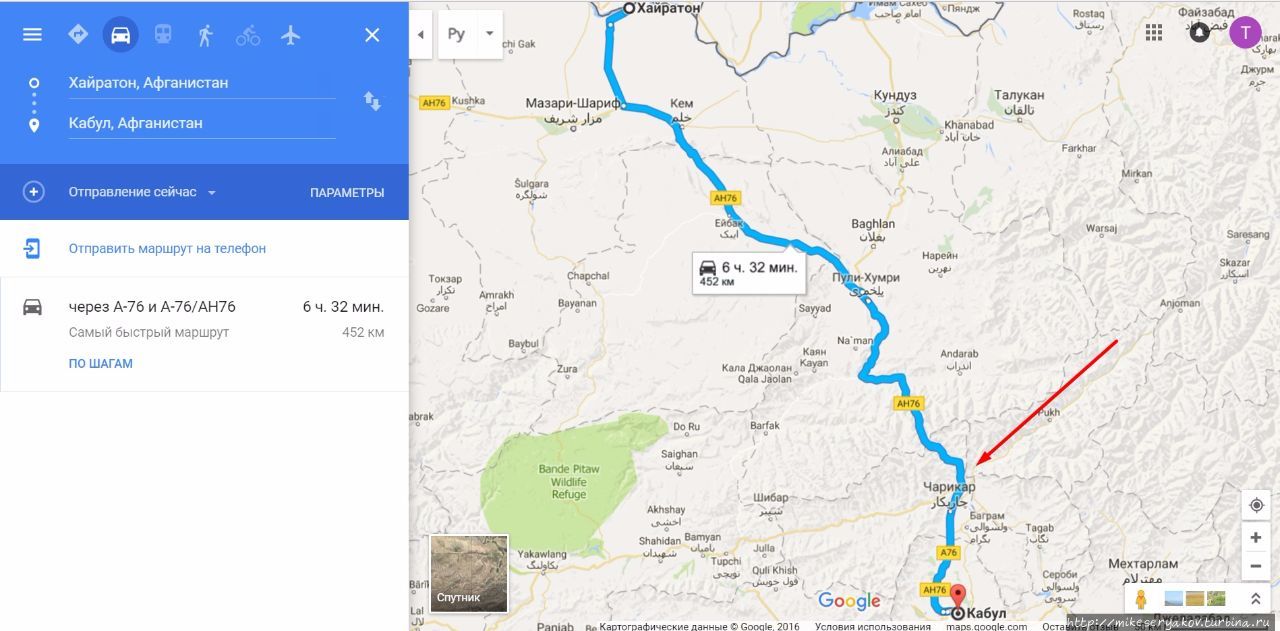
Task: Click Отправить маршрут на телефон link
Action: point(167,248)
